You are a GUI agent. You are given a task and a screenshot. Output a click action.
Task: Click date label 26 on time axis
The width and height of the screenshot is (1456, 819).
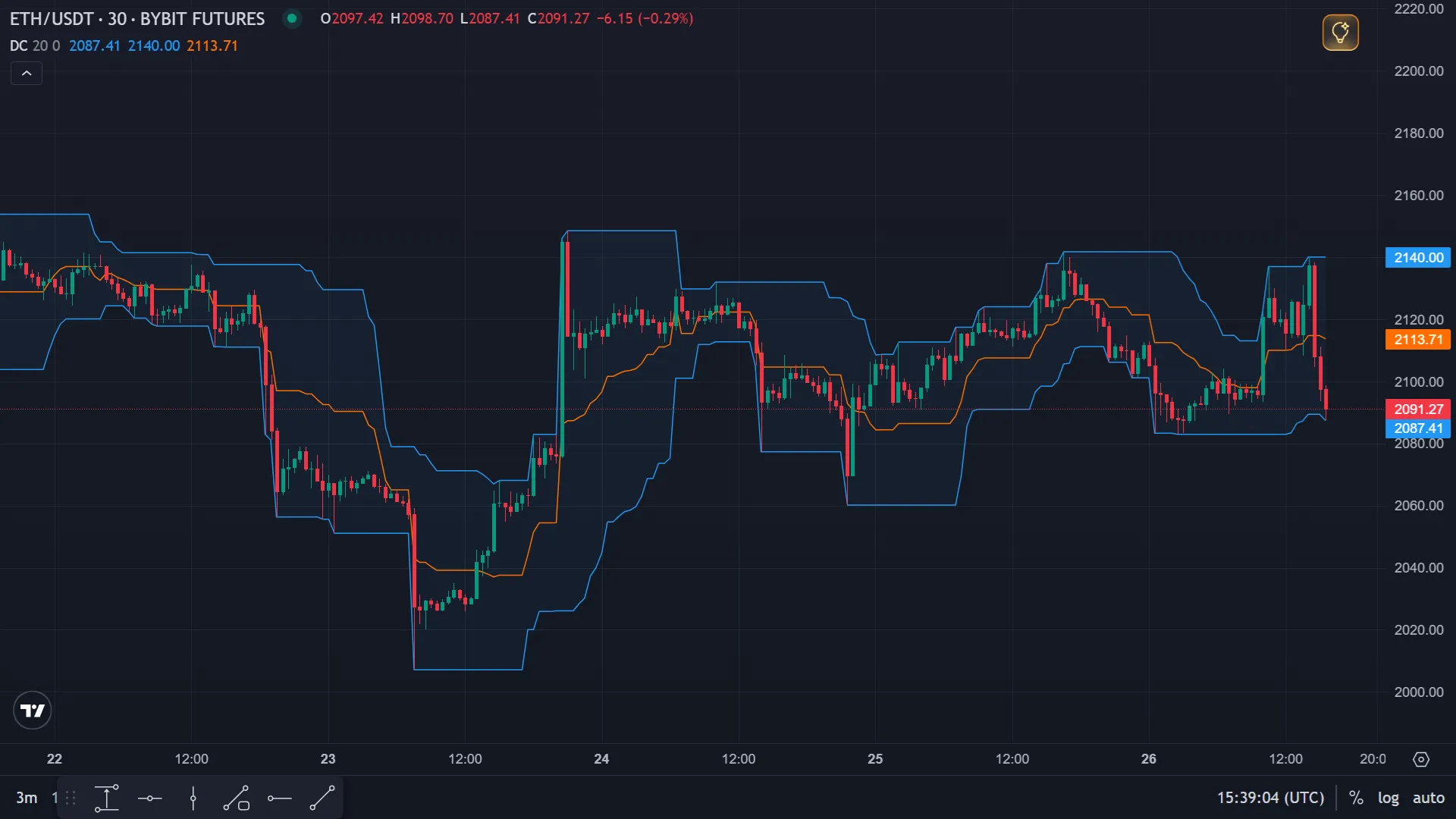[x=1149, y=759]
